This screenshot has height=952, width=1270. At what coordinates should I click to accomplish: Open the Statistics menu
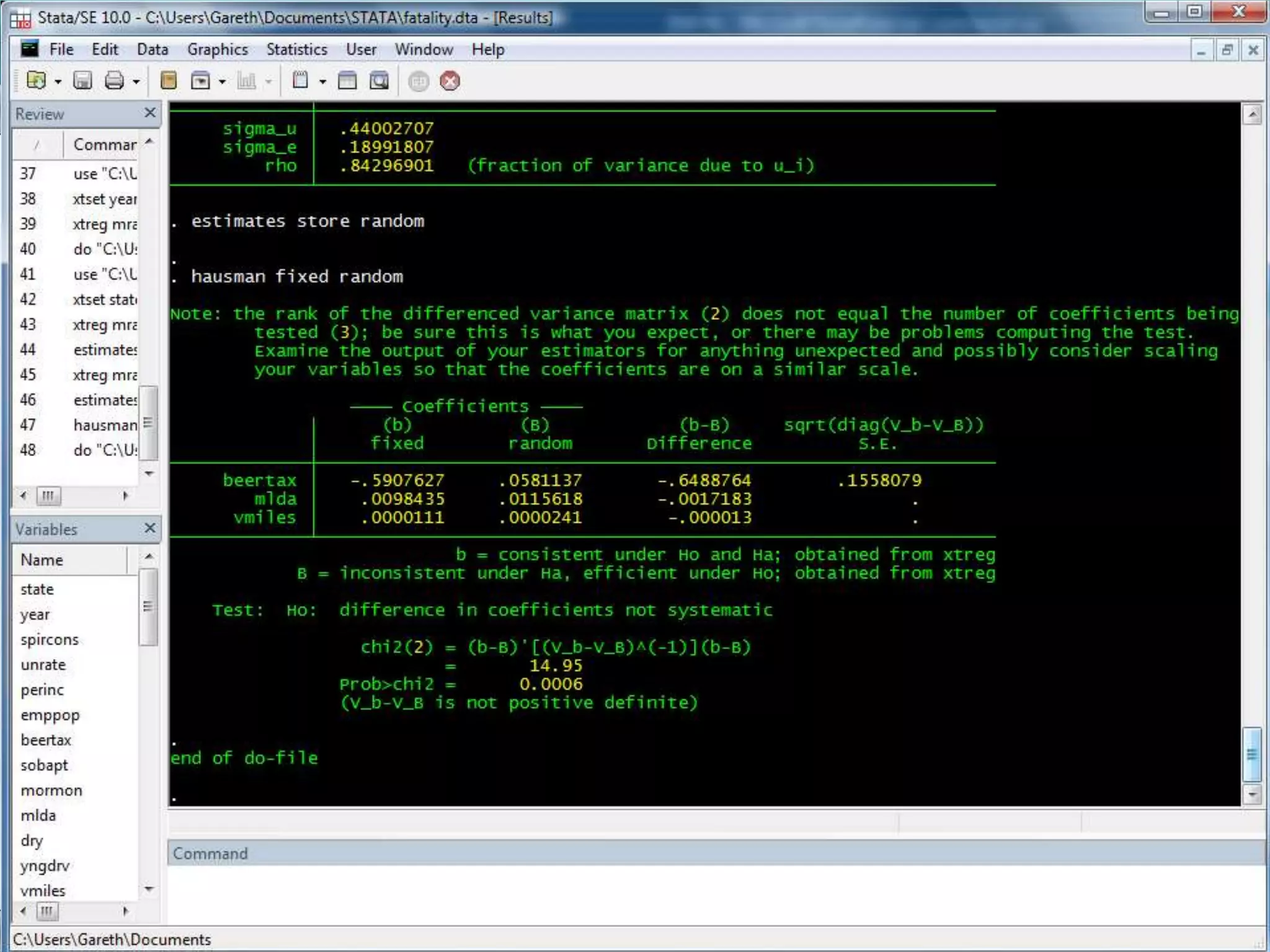(x=296, y=50)
